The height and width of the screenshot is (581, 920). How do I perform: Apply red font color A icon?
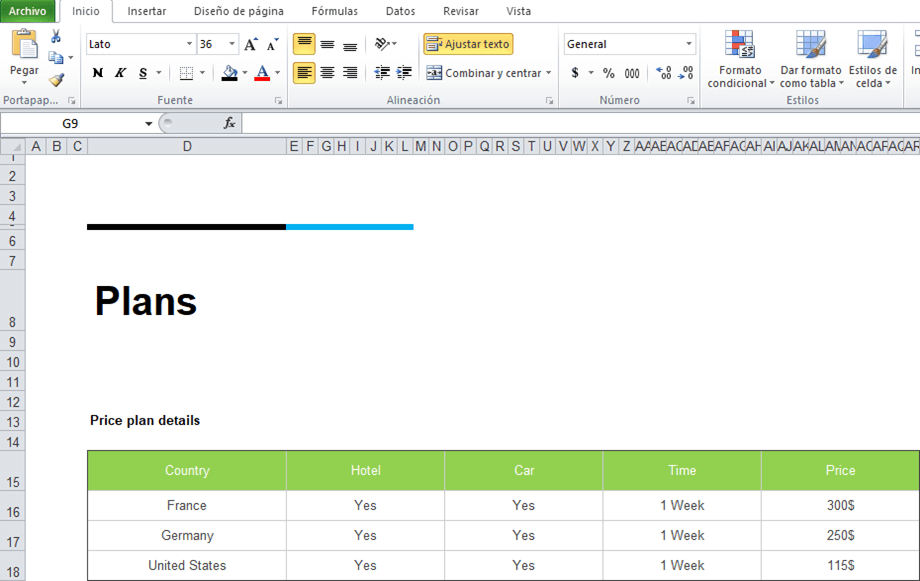262,73
